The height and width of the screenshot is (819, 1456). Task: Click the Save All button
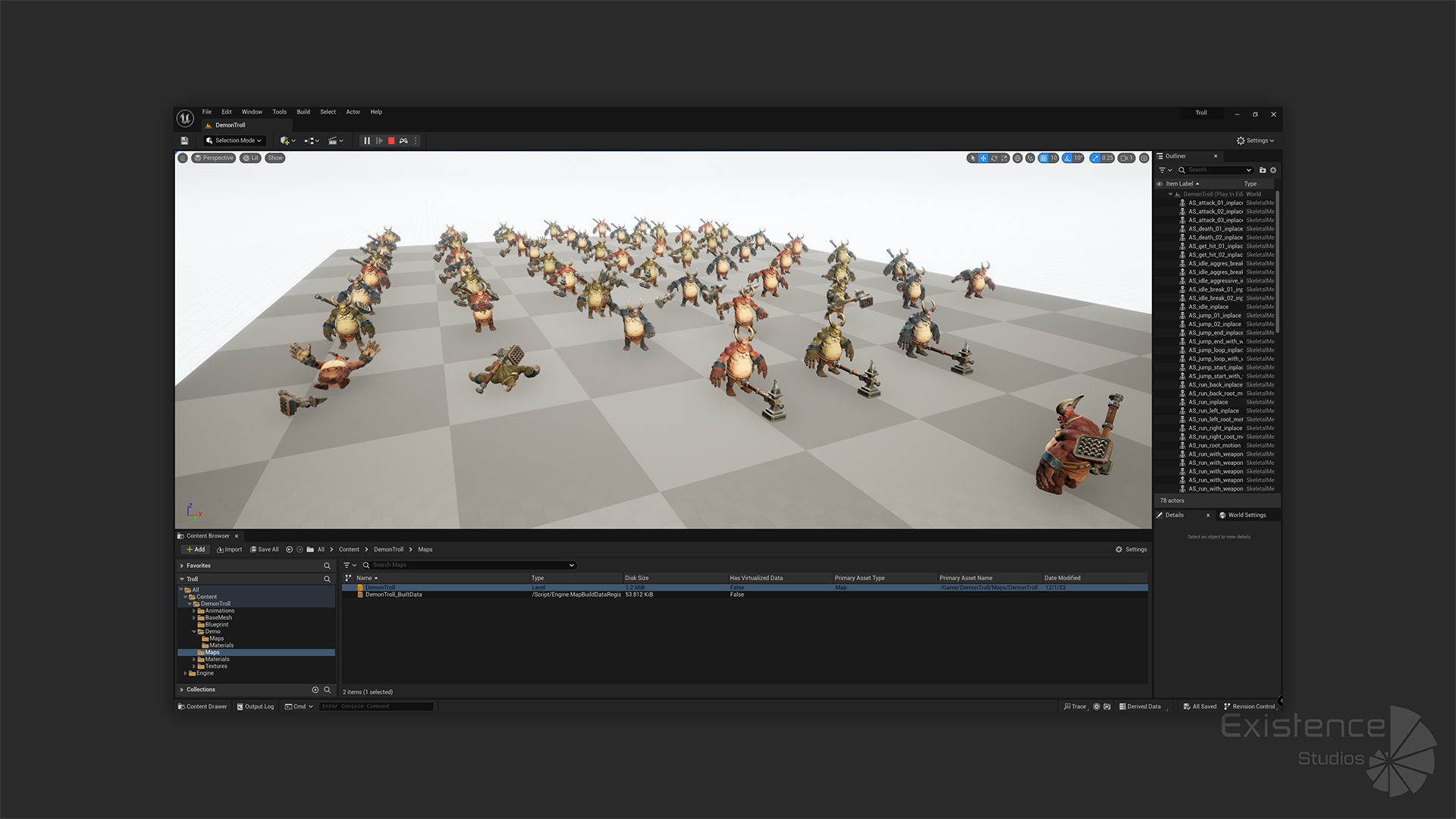(265, 550)
